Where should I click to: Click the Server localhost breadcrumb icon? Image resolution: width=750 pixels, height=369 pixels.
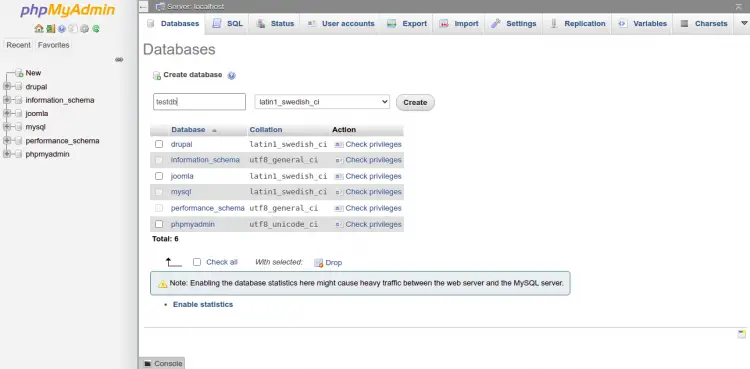pyautogui.click(x=160, y=7)
